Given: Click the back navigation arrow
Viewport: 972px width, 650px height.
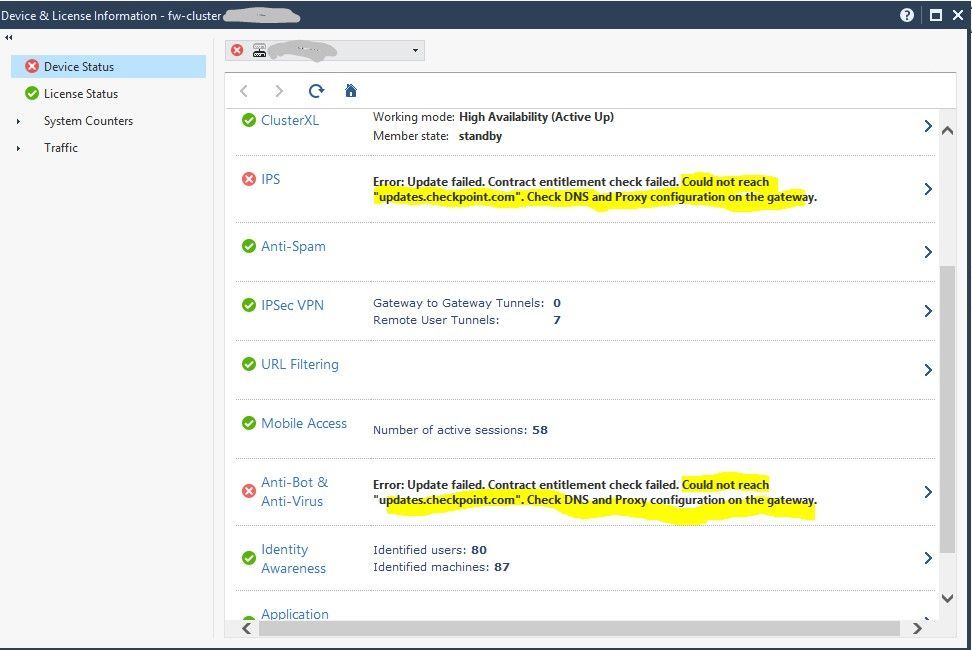Looking at the screenshot, I should [x=244, y=91].
